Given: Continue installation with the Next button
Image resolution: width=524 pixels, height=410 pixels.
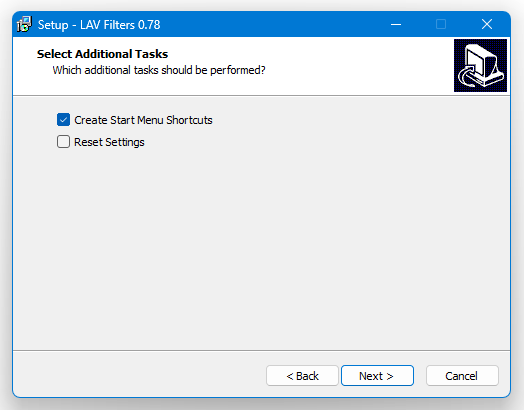Looking at the screenshot, I should point(377,376).
